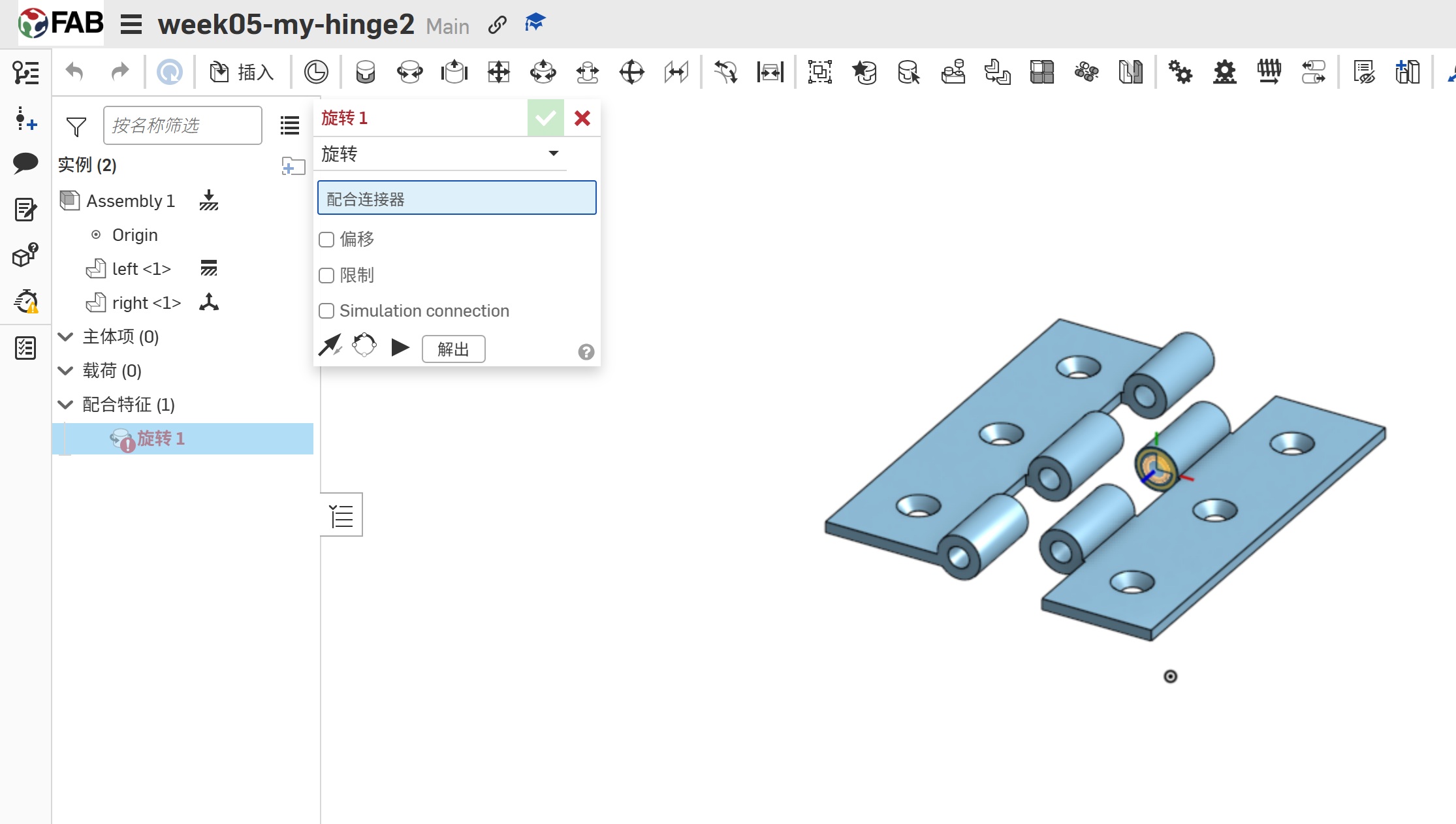Open the comments speech bubble icon
1456x824 pixels.
tap(25, 163)
